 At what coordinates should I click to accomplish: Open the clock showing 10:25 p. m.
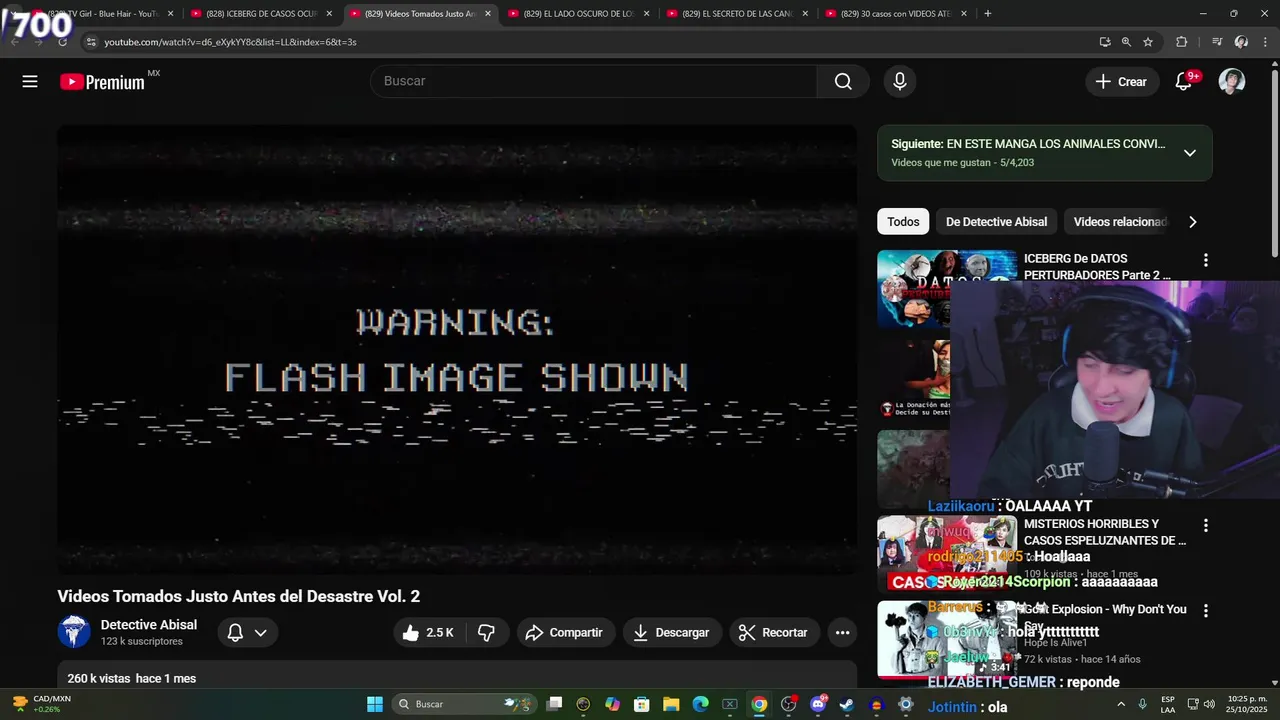point(1247,704)
